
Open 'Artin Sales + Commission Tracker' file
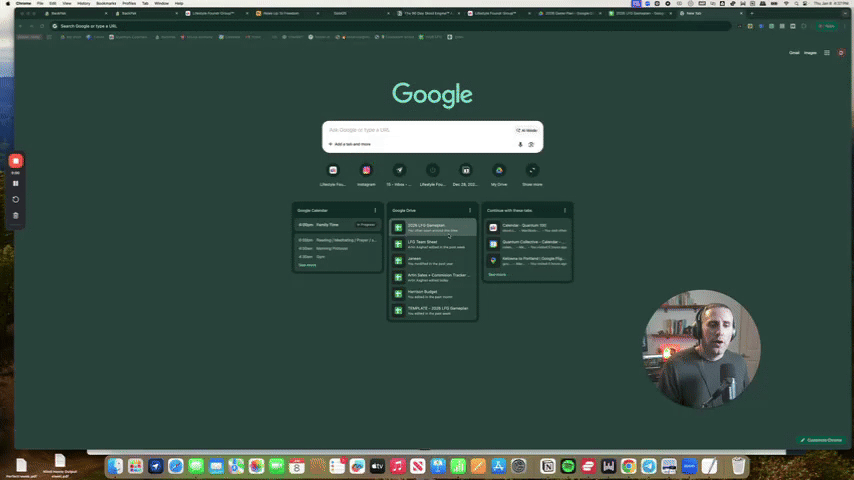[x=433, y=277]
